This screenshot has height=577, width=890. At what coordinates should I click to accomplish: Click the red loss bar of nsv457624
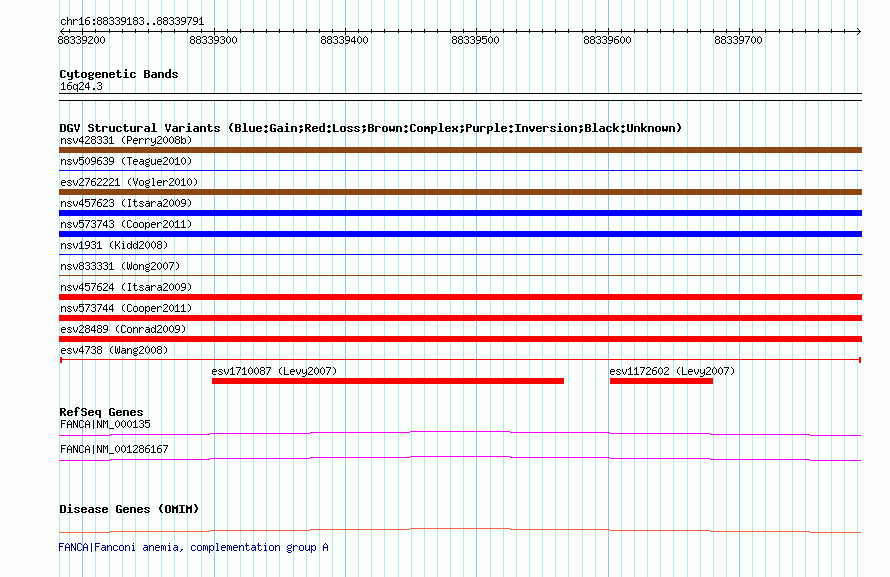tap(460, 297)
